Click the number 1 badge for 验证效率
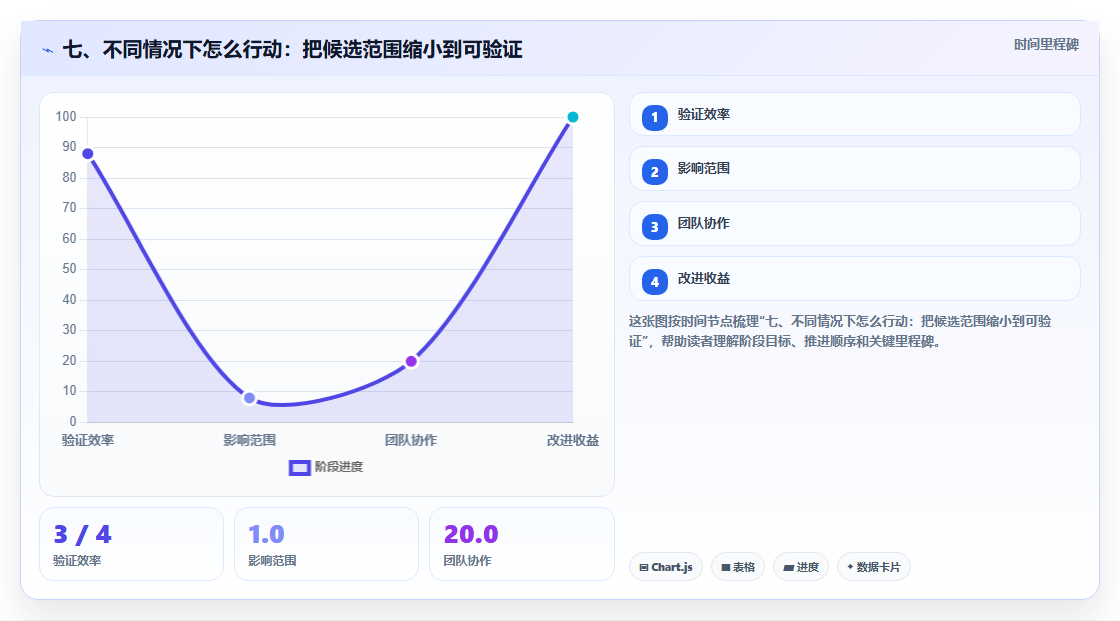 tap(654, 118)
